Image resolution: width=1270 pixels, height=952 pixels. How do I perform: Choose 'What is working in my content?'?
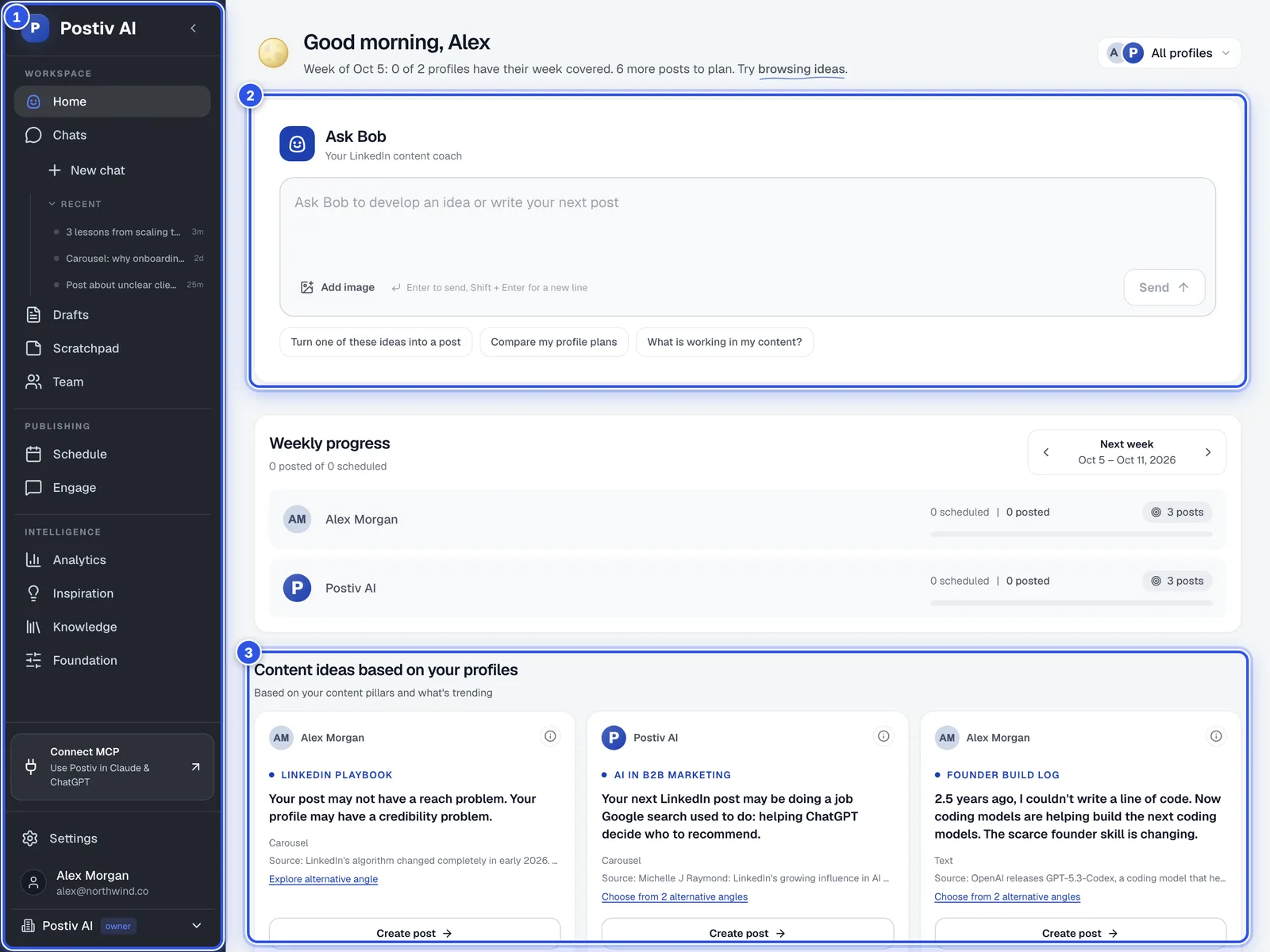pyautogui.click(x=725, y=342)
